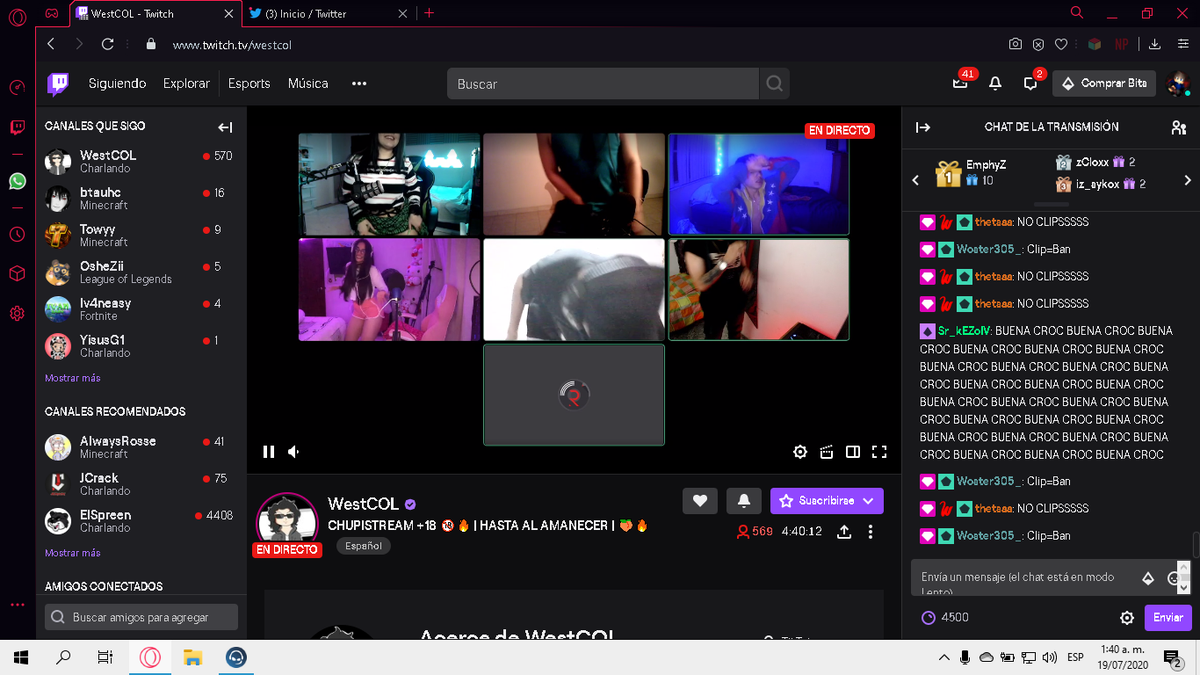This screenshot has width=1200, height=675.
Task: Create a clip with clapperboard icon
Action: pos(826,452)
